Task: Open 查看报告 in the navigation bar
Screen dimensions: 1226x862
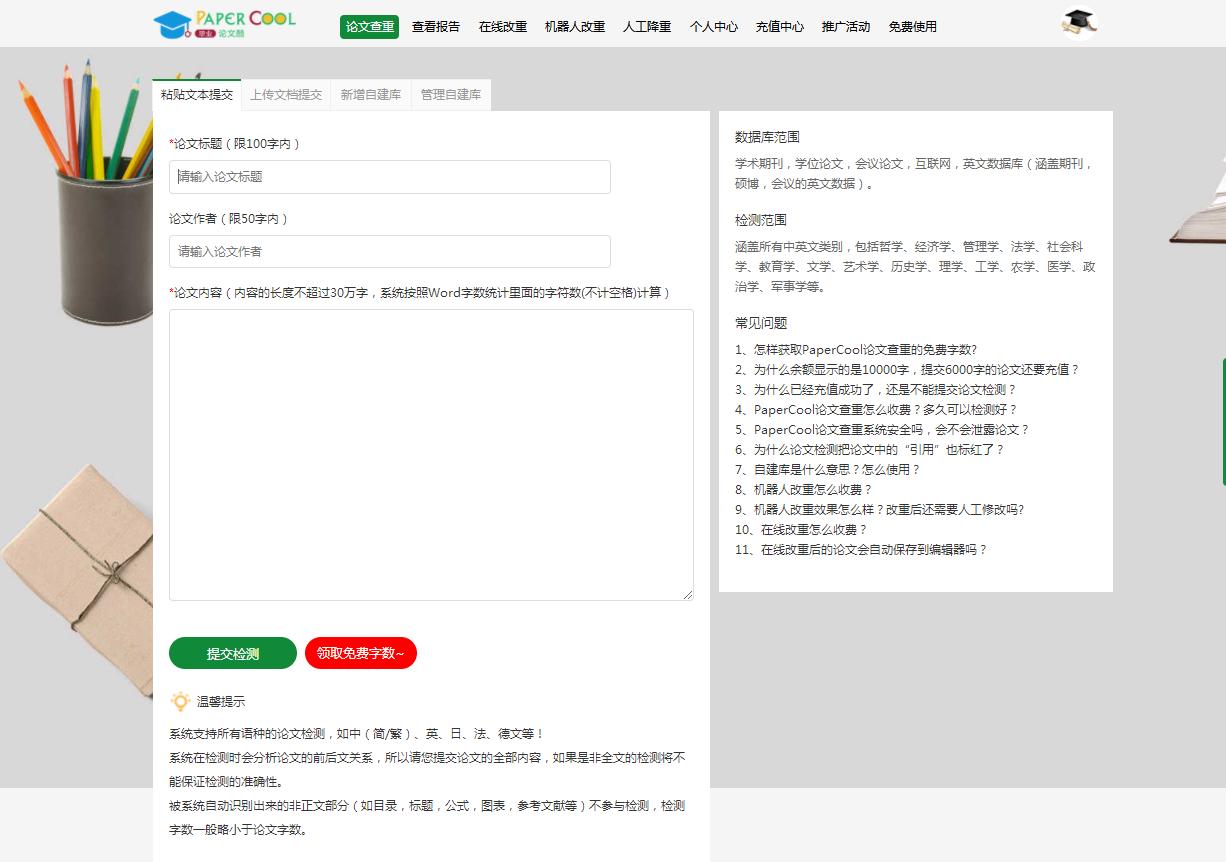Action: [x=434, y=27]
